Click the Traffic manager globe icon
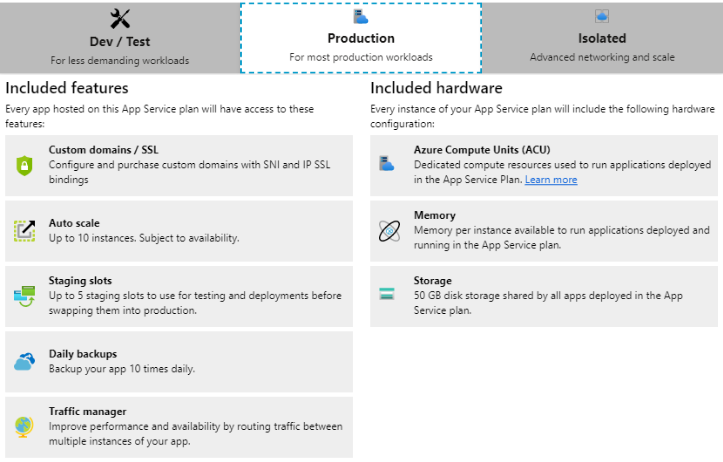Image resolution: width=723 pixels, height=462 pixels. tap(25, 427)
